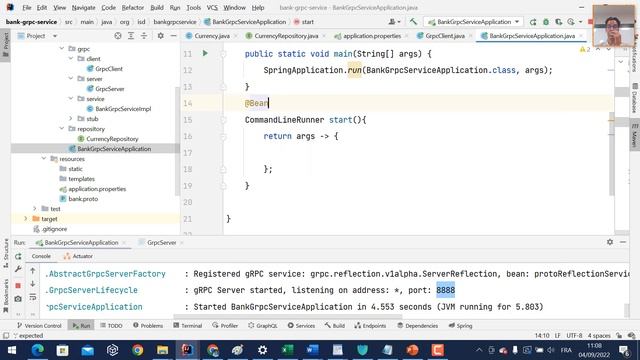
Task: Open the Navigate menu
Action: pyautogui.click(x=83, y=7)
